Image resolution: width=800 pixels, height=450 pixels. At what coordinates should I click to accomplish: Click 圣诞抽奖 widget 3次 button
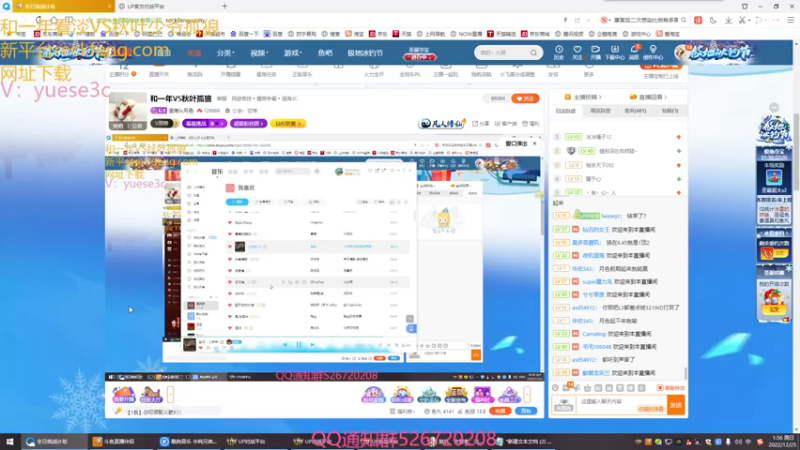tap(774, 309)
